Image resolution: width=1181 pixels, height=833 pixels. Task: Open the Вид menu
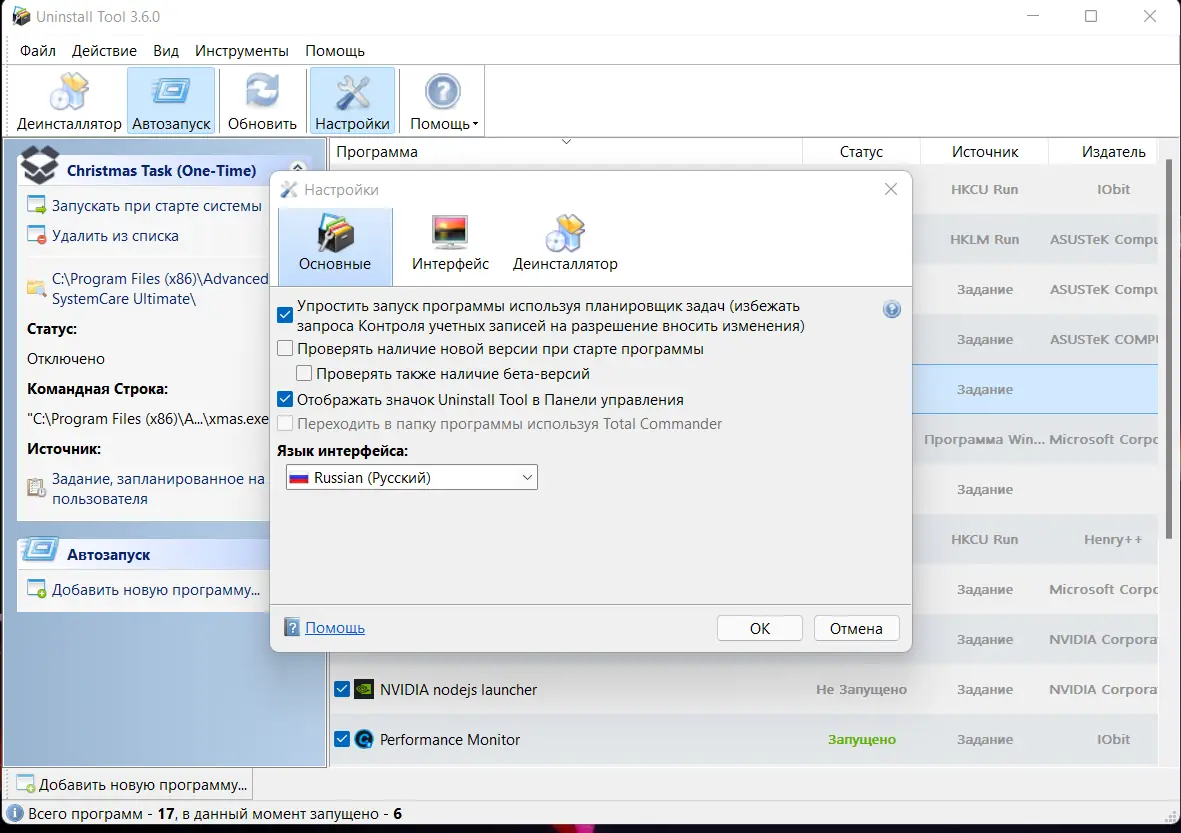(x=166, y=50)
